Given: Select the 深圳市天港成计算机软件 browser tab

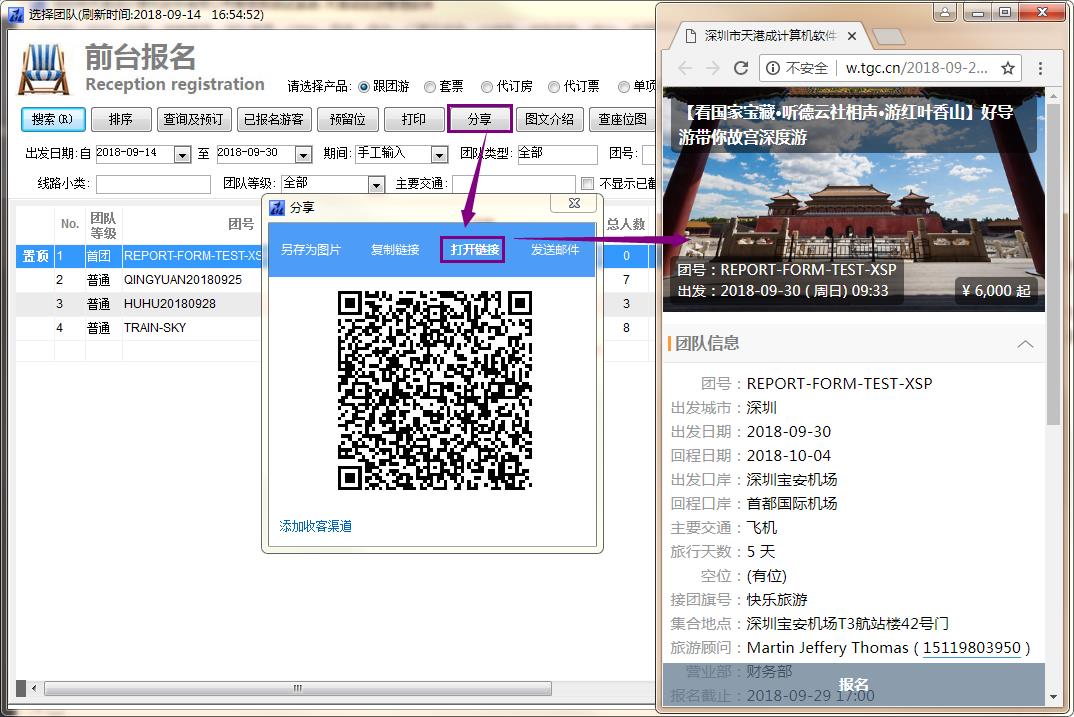Looking at the screenshot, I should (771, 36).
